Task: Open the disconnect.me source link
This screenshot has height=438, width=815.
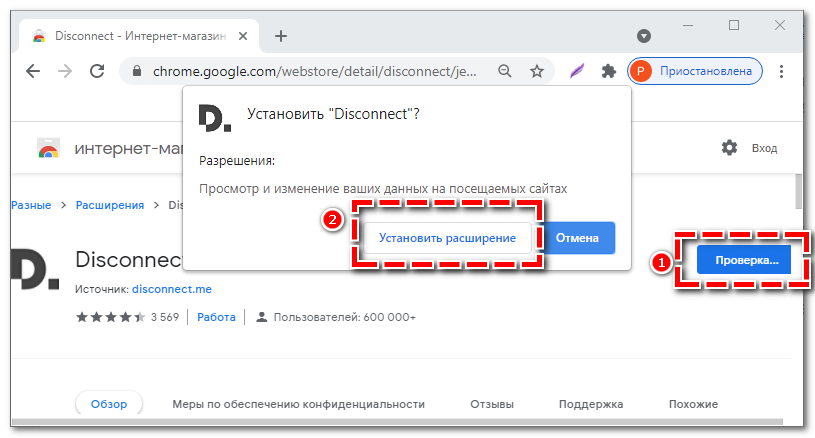Action: (x=172, y=289)
